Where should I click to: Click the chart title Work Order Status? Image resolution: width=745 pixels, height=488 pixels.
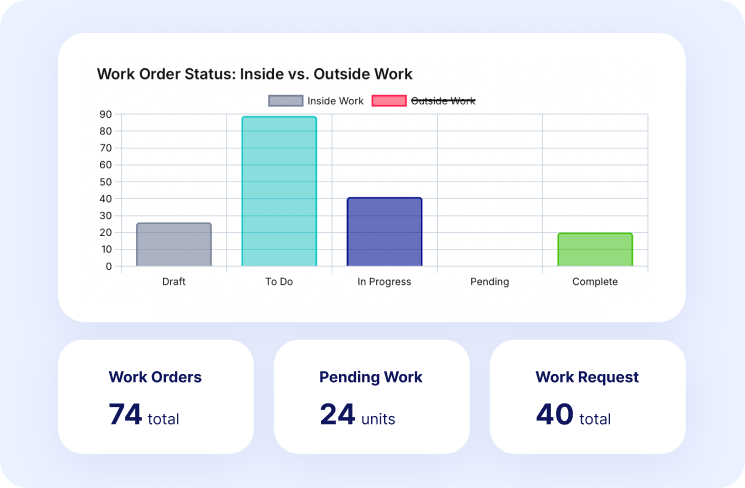tap(254, 74)
